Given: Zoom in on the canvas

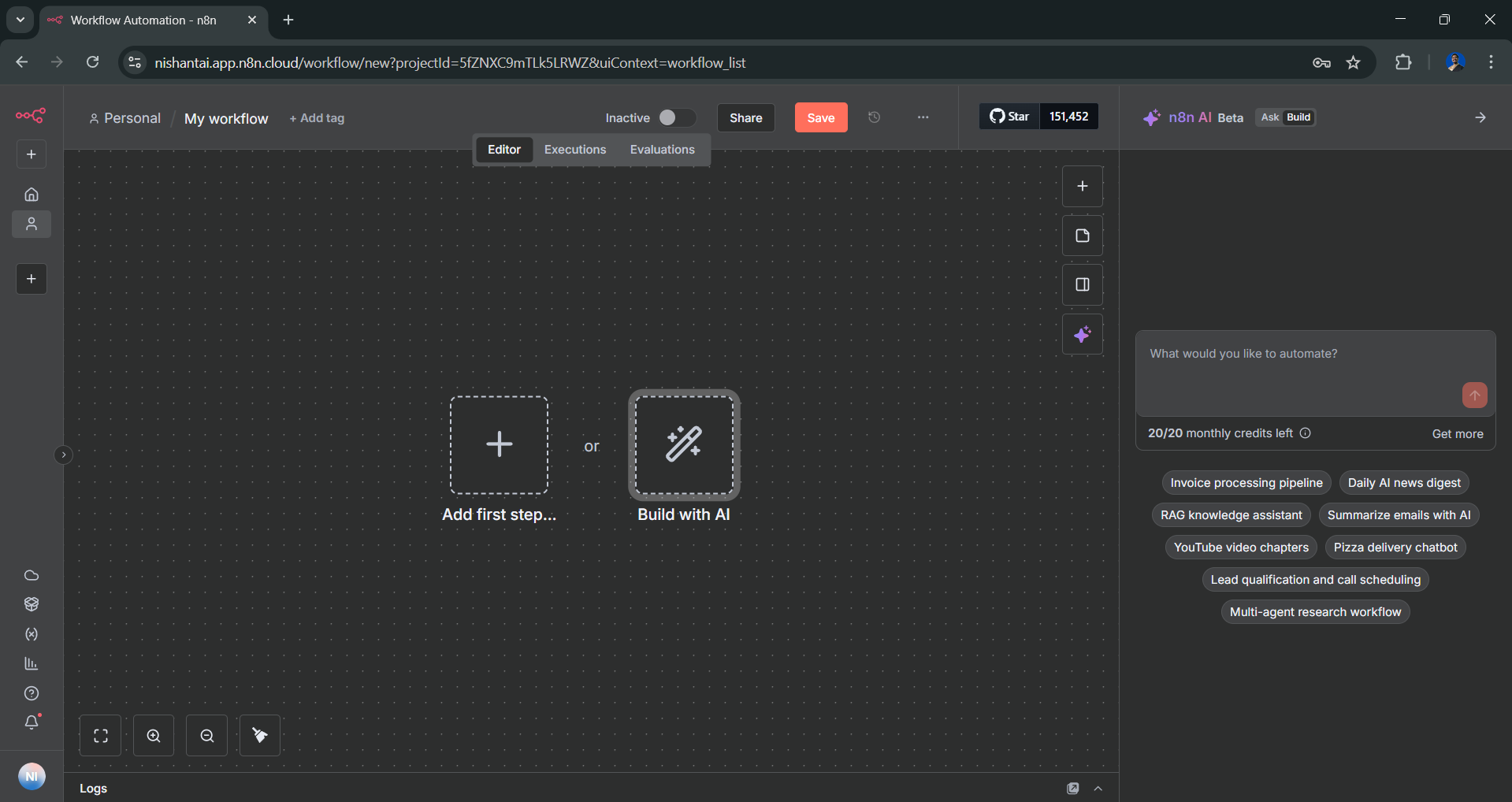Looking at the screenshot, I should (153, 735).
